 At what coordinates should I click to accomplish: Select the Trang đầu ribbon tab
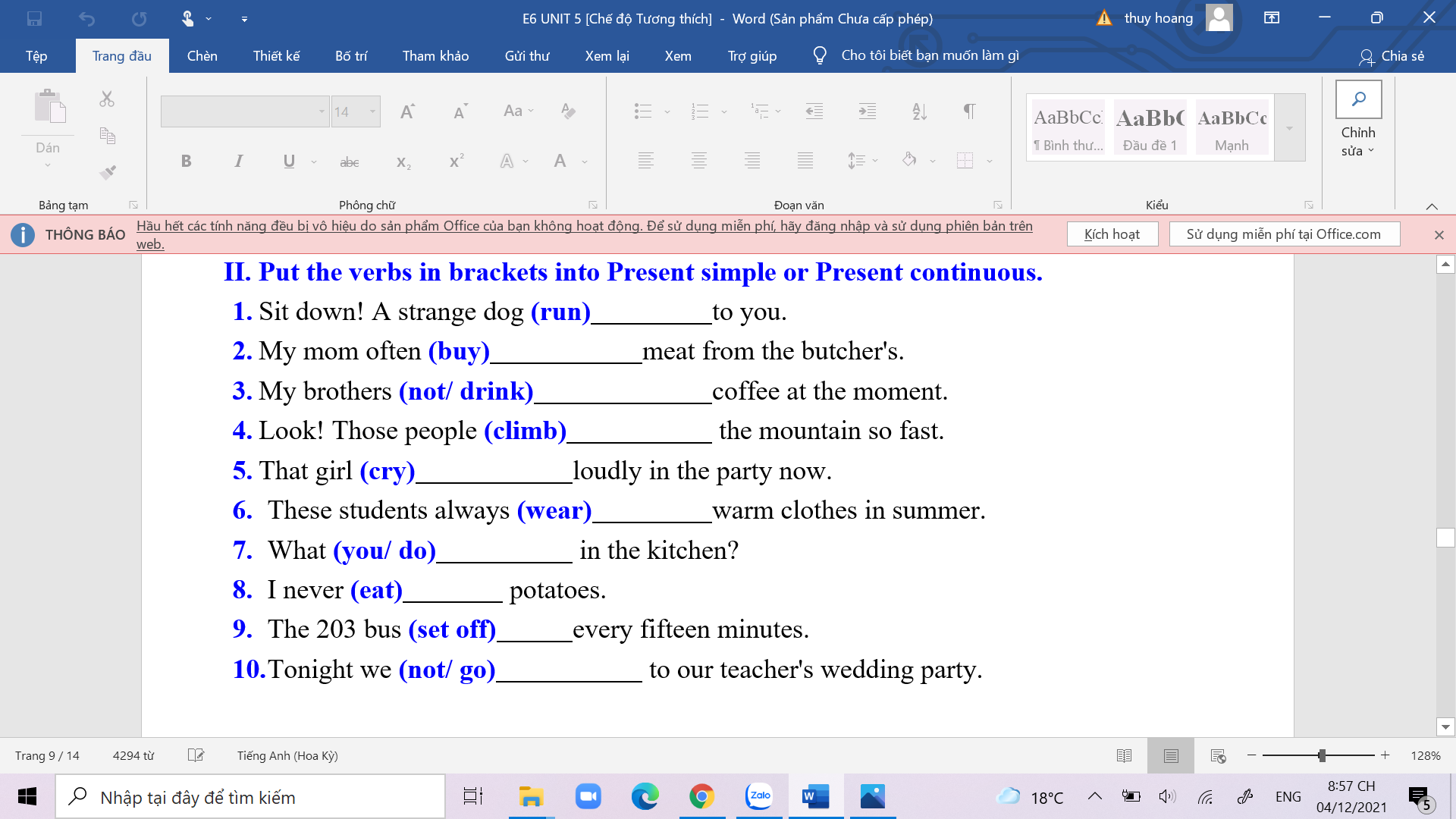(x=121, y=55)
